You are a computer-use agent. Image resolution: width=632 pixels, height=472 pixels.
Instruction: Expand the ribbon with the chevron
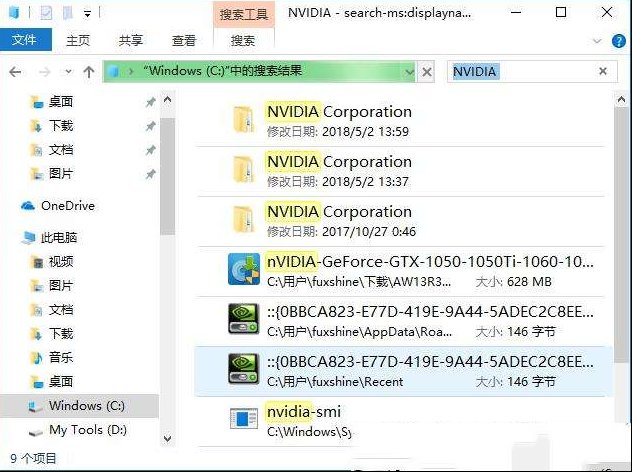click(597, 41)
